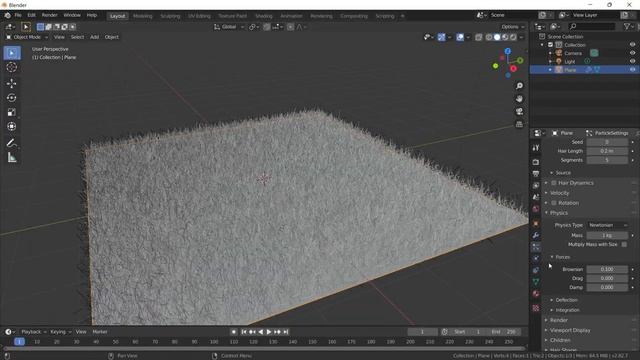Open the Window menu
Screen dimensions: 640x360
[x=72, y=15]
